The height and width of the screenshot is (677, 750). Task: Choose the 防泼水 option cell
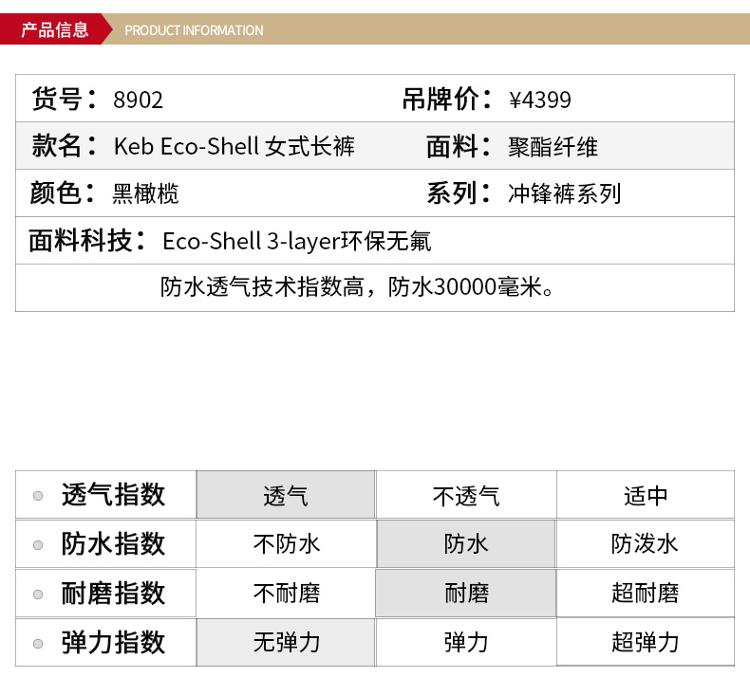pyautogui.click(x=645, y=544)
